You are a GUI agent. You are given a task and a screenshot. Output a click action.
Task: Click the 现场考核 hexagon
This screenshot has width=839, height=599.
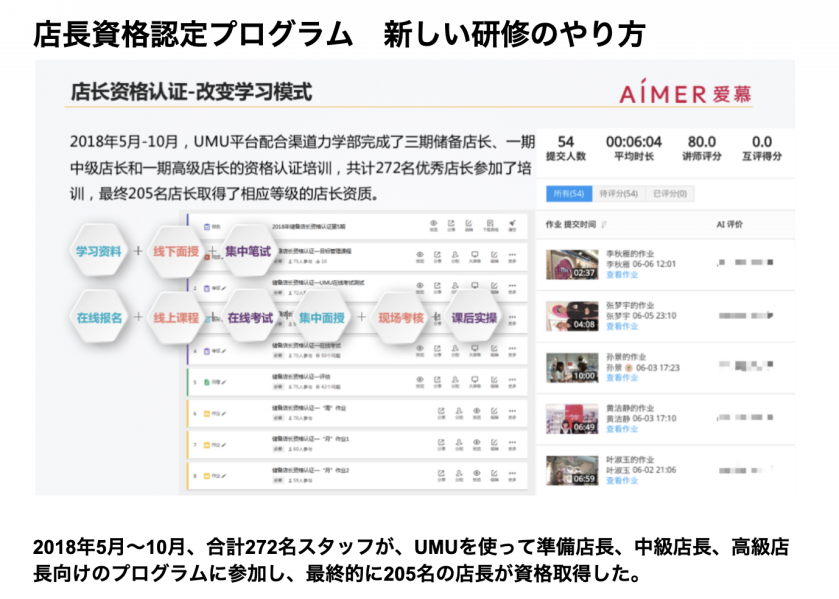(x=401, y=317)
